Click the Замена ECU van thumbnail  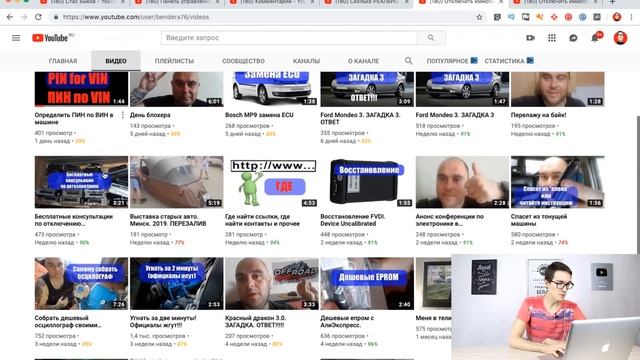(271, 89)
